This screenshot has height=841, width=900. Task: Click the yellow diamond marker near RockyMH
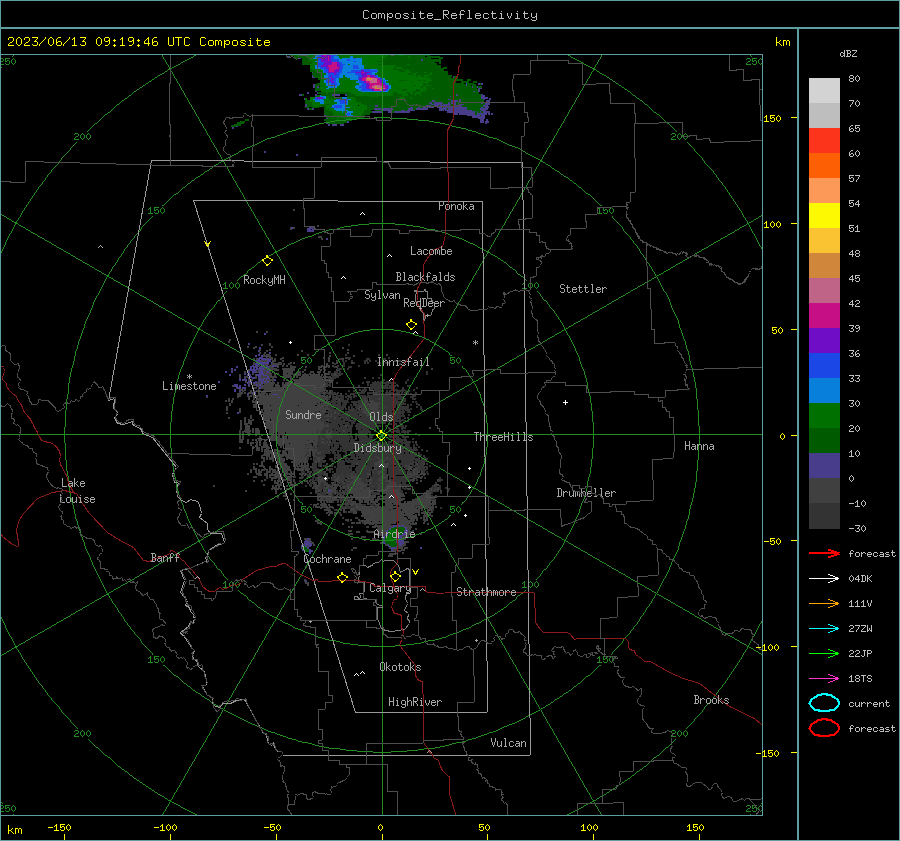267,261
